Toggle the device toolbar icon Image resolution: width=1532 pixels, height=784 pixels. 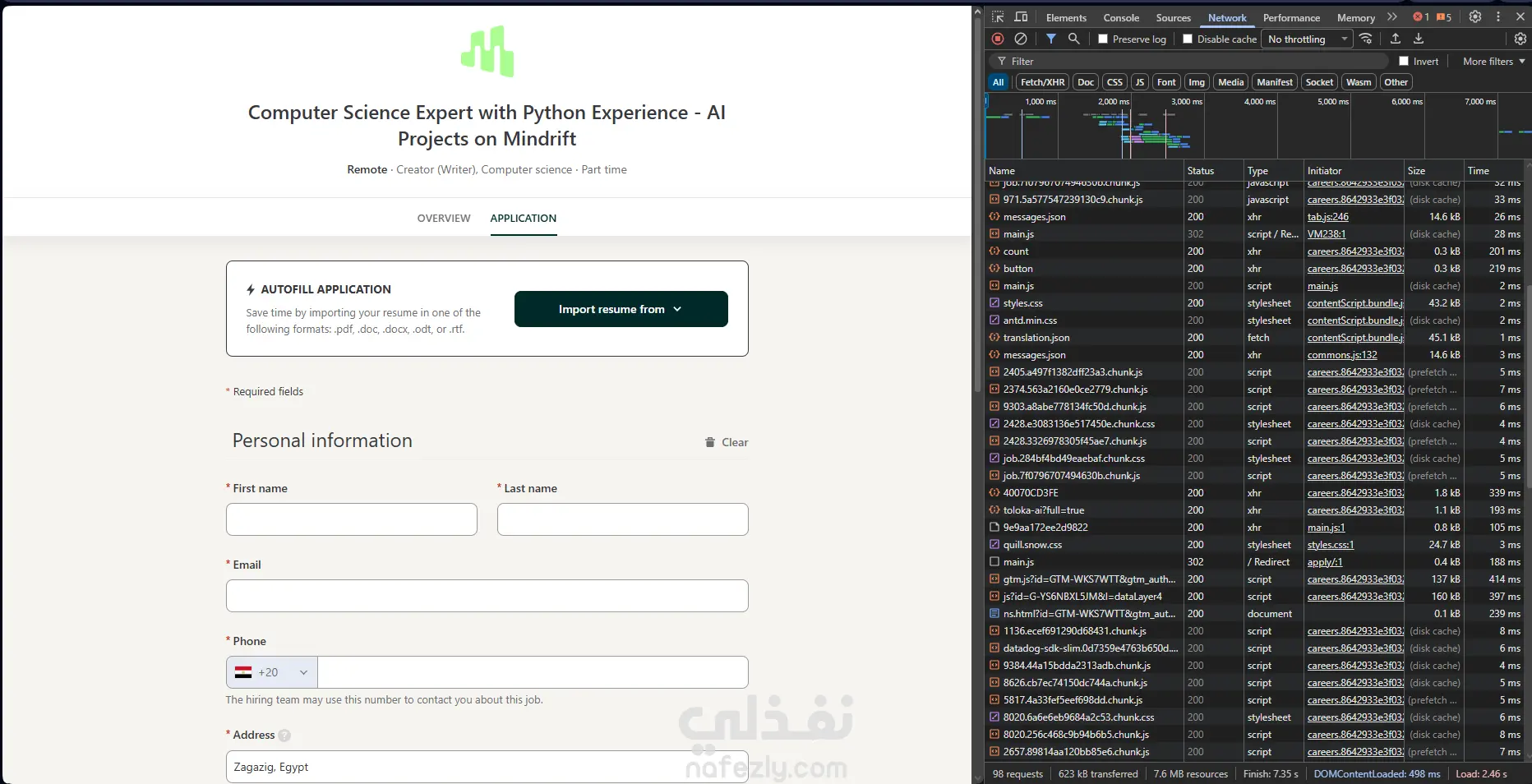click(x=1021, y=17)
